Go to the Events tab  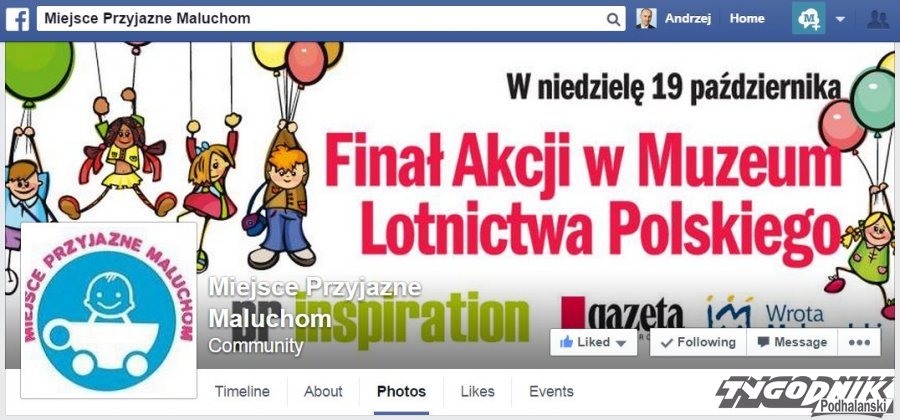click(x=551, y=392)
